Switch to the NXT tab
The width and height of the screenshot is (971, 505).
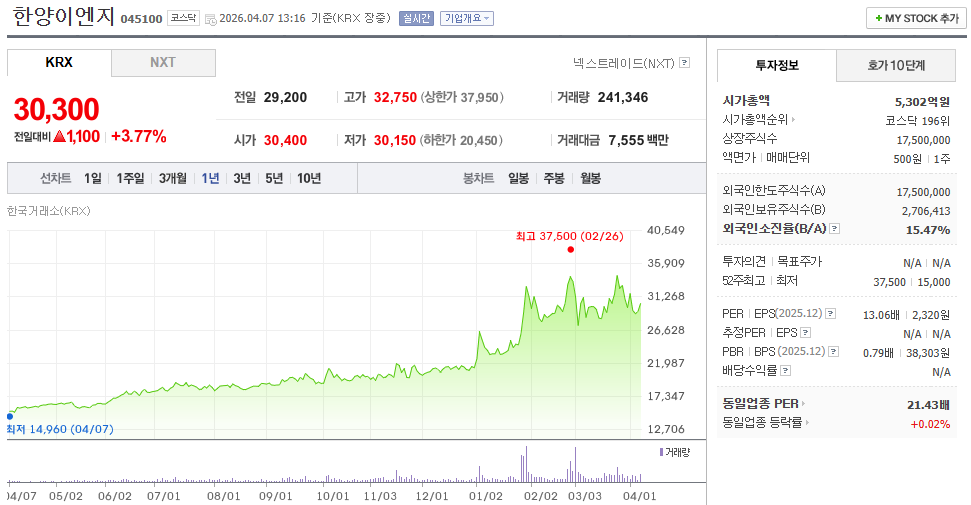tap(163, 63)
